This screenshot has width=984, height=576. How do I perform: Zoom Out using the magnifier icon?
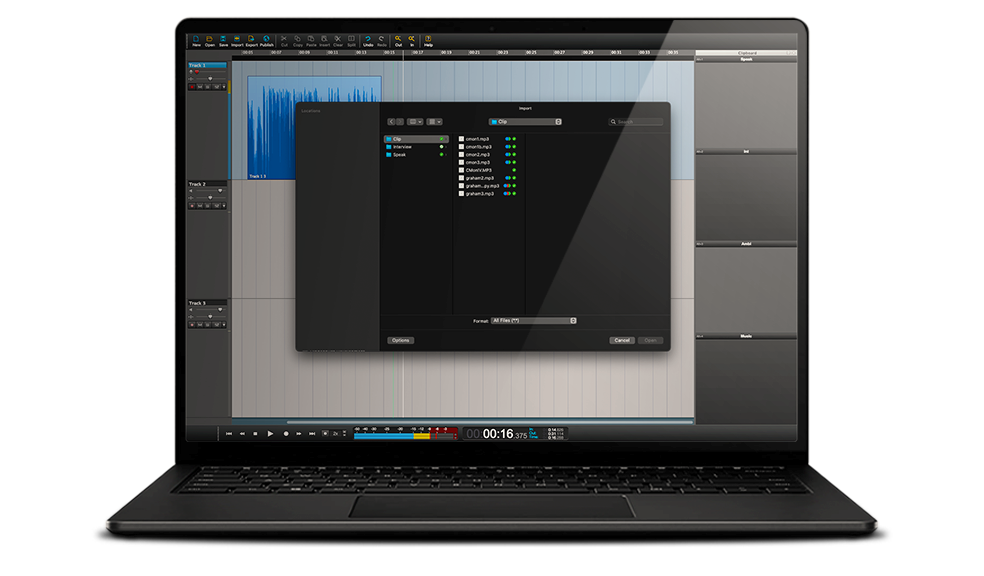point(398,41)
